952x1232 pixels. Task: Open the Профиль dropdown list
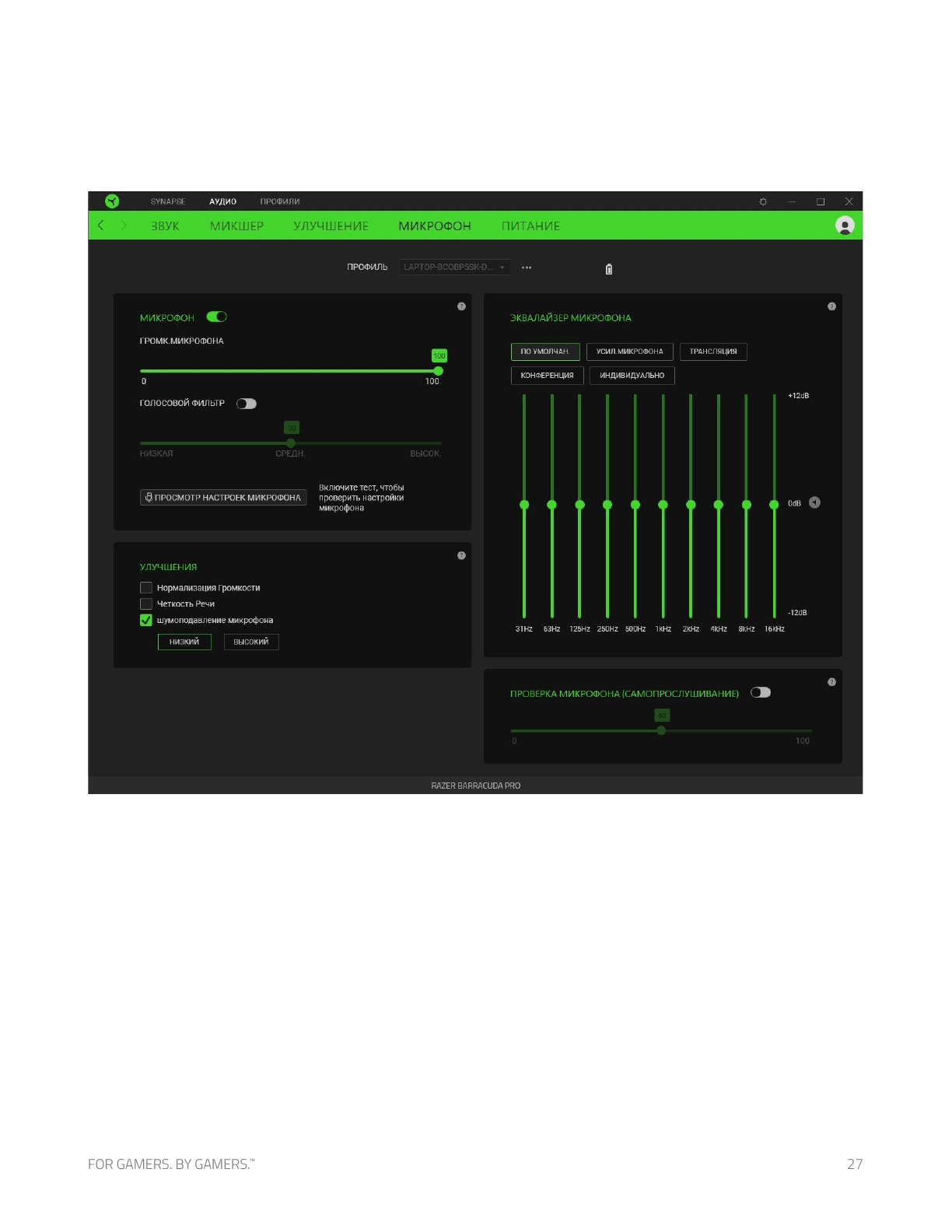coord(454,268)
